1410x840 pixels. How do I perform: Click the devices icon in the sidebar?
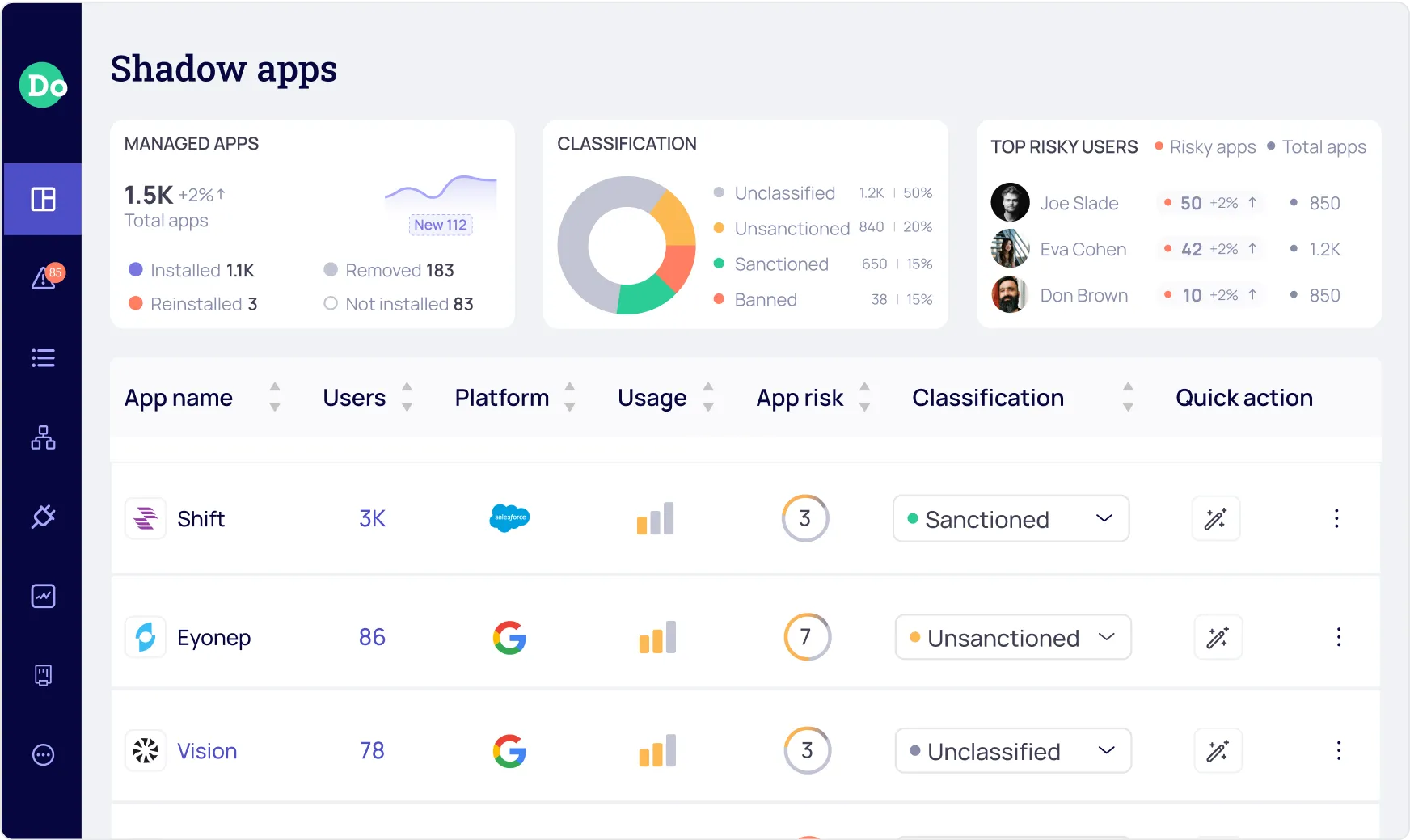pyautogui.click(x=42, y=675)
